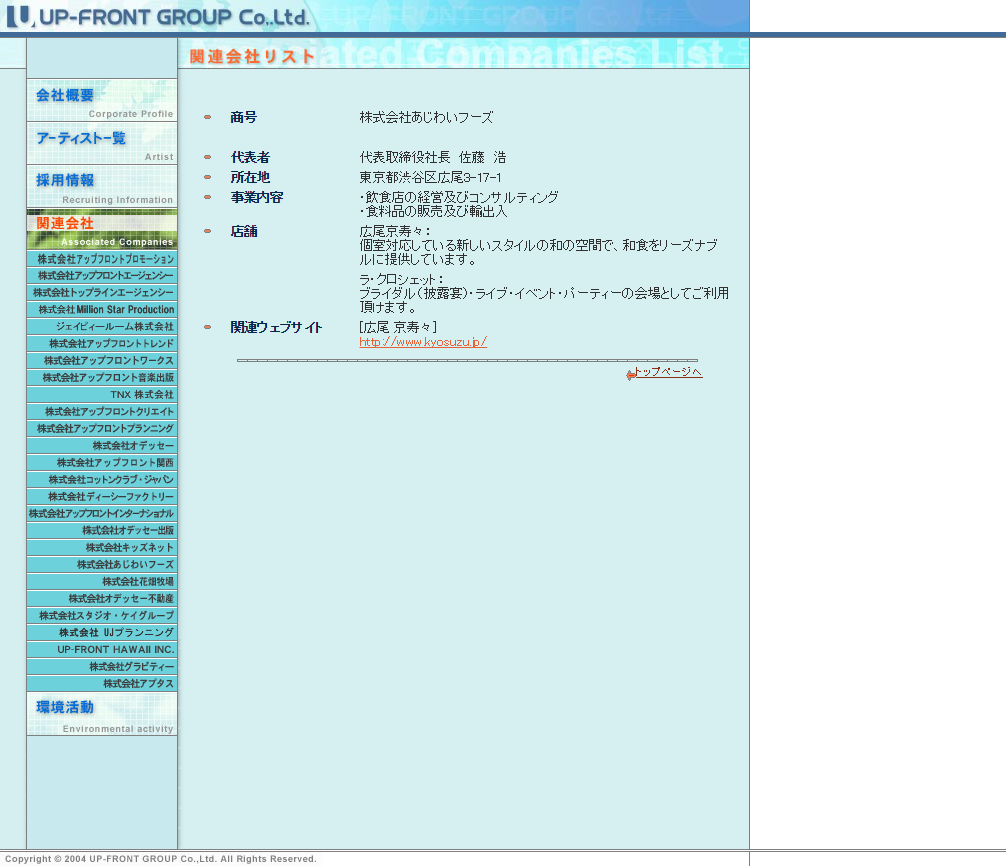Open 株式会社花畑牧場 page

click(102, 582)
